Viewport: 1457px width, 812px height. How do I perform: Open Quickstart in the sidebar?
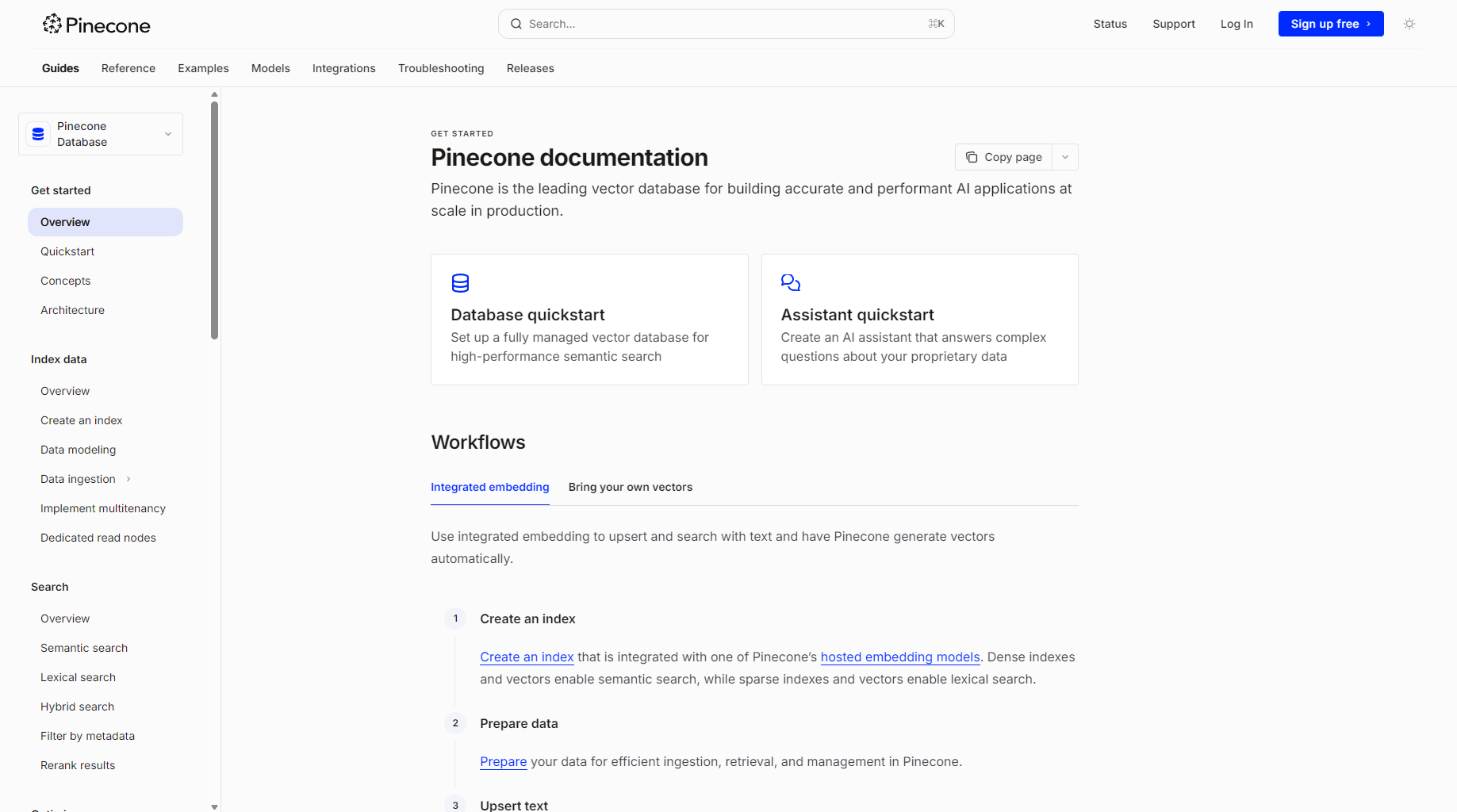(67, 251)
